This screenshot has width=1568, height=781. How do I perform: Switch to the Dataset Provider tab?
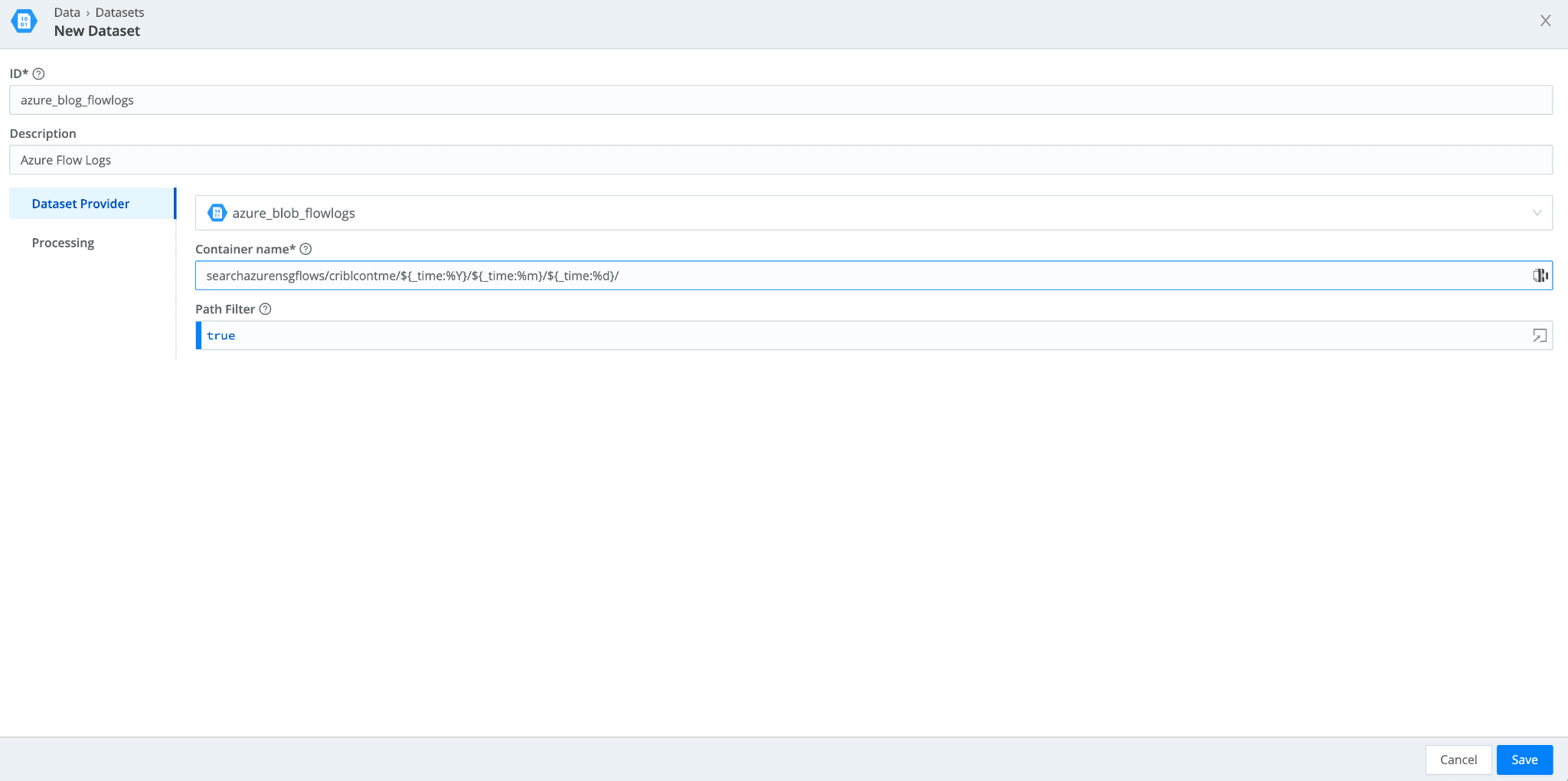point(80,204)
